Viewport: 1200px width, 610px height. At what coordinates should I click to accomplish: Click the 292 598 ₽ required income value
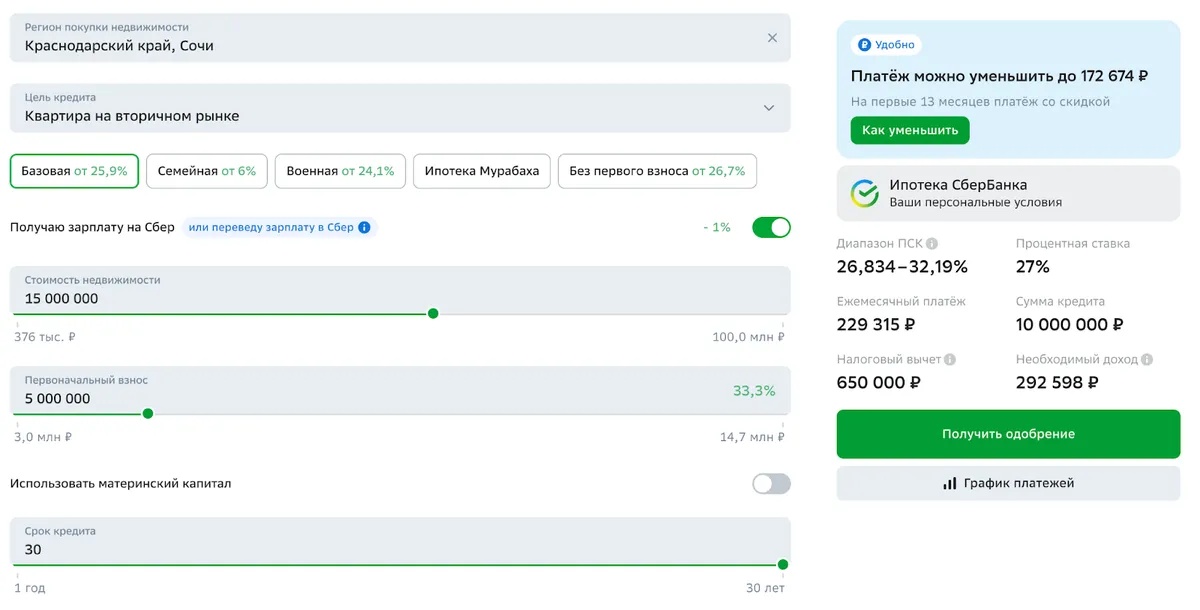(1057, 383)
